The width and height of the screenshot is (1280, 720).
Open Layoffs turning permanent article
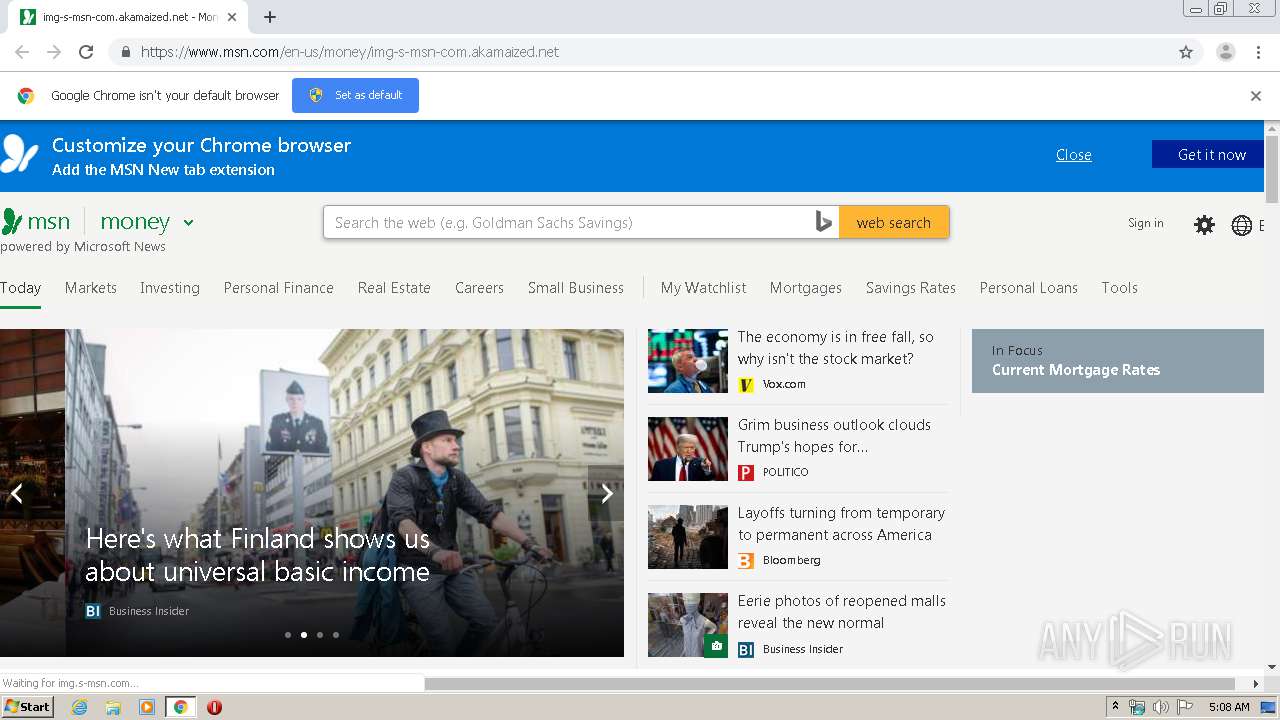pyautogui.click(x=841, y=524)
